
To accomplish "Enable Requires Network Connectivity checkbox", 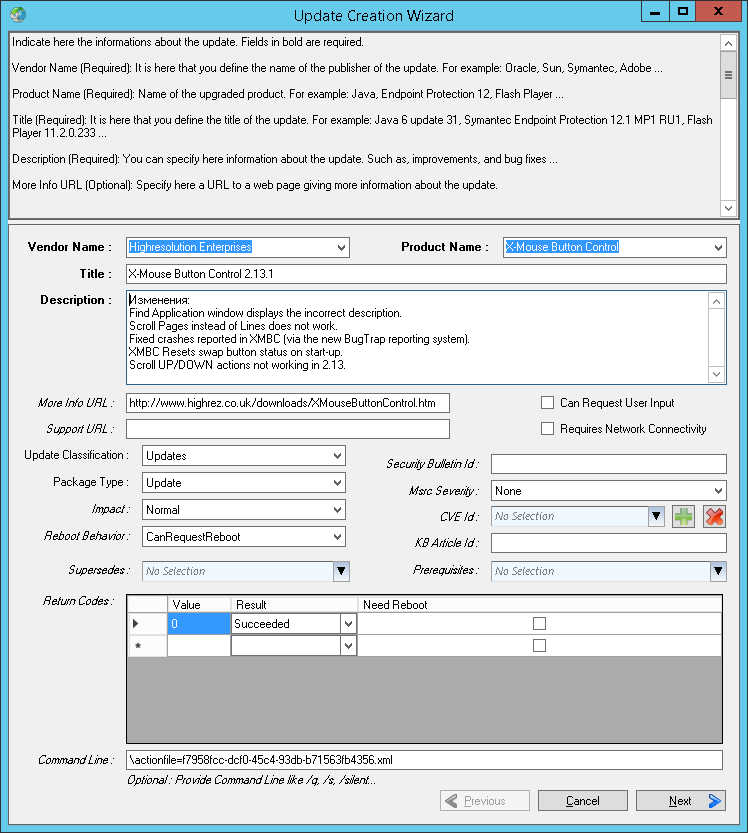I will 547,429.
